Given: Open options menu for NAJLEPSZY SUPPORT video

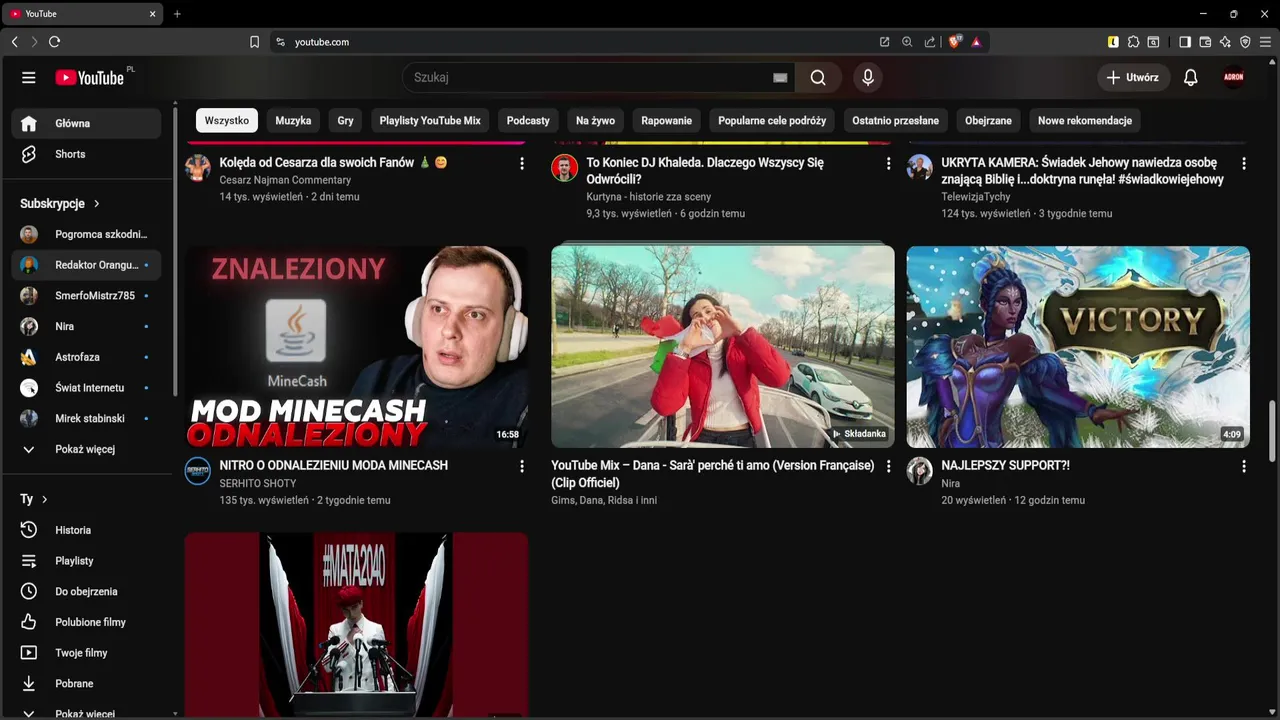Looking at the screenshot, I should [x=1244, y=466].
